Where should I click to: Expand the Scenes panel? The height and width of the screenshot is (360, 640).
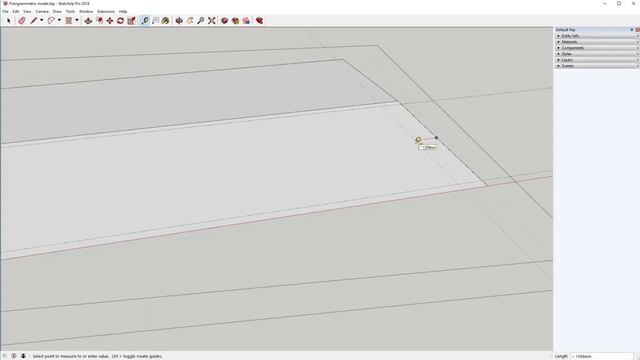click(x=559, y=66)
